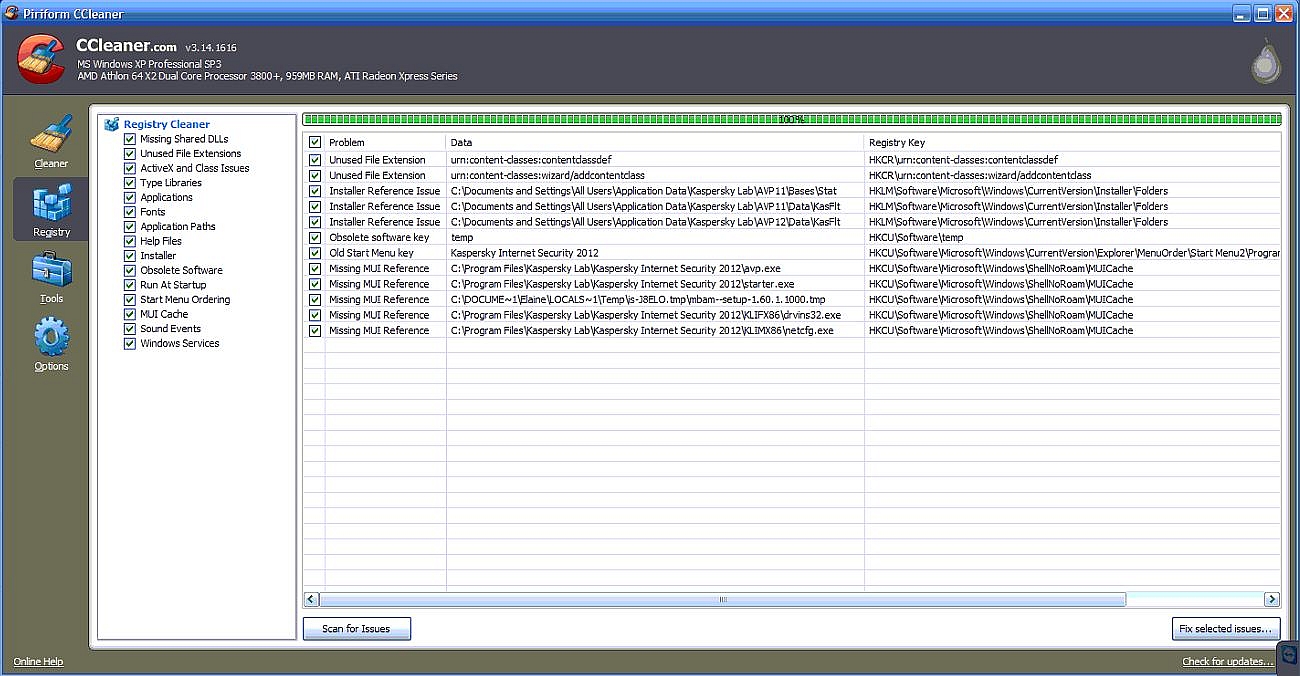Image resolution: width=1300 pixels, height=676 pixels.
Task: Click Fix selected issues button
Action: coord(1225,628)
